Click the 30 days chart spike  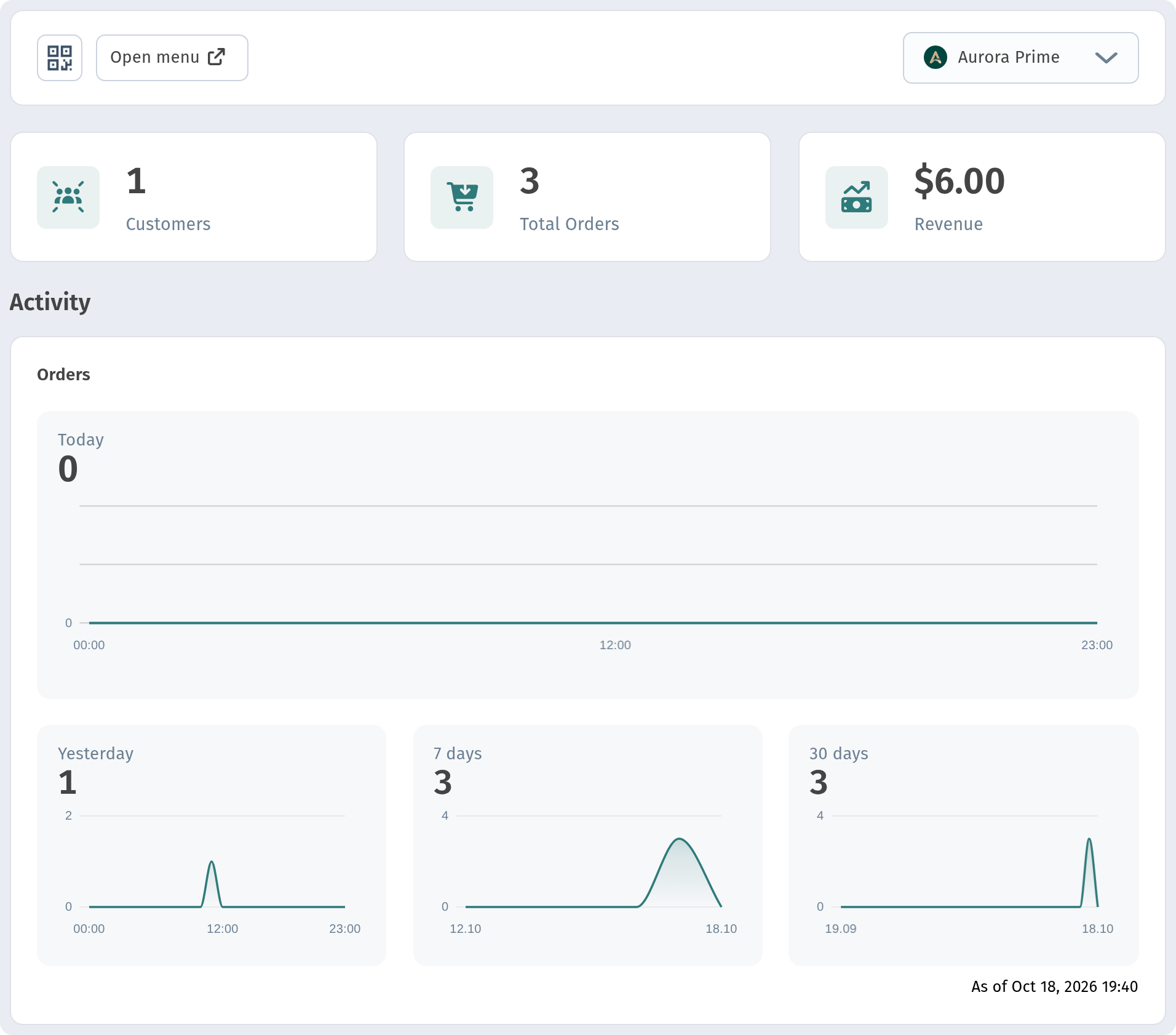(1089, 840)
